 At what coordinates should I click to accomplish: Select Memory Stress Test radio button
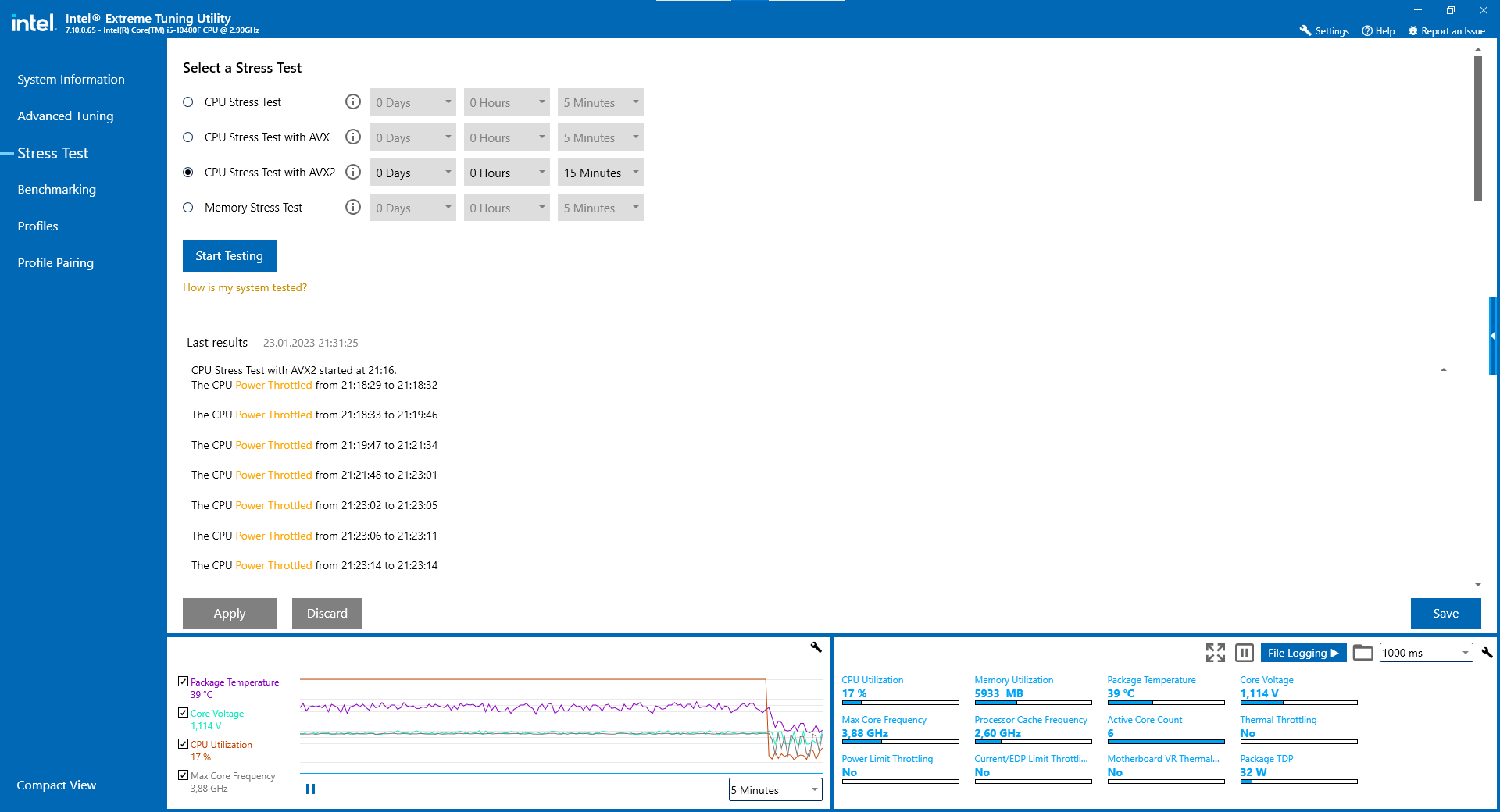point(188,208)
